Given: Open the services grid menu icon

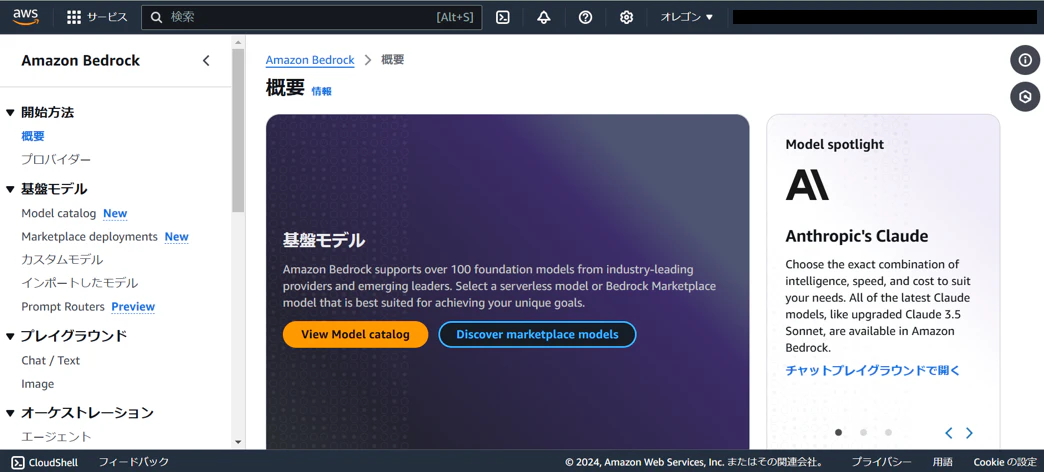Looking at the screenshot, I should (74, 17).
